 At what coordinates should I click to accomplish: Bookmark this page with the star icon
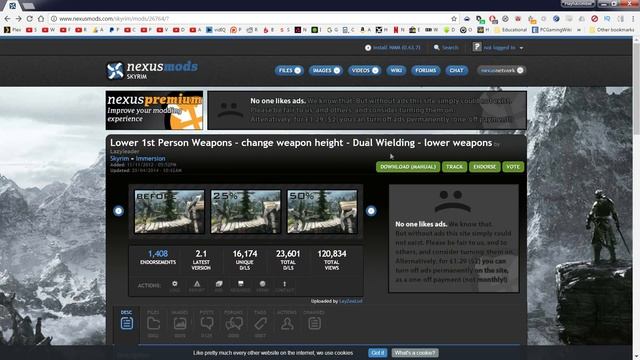click(454, 19)
